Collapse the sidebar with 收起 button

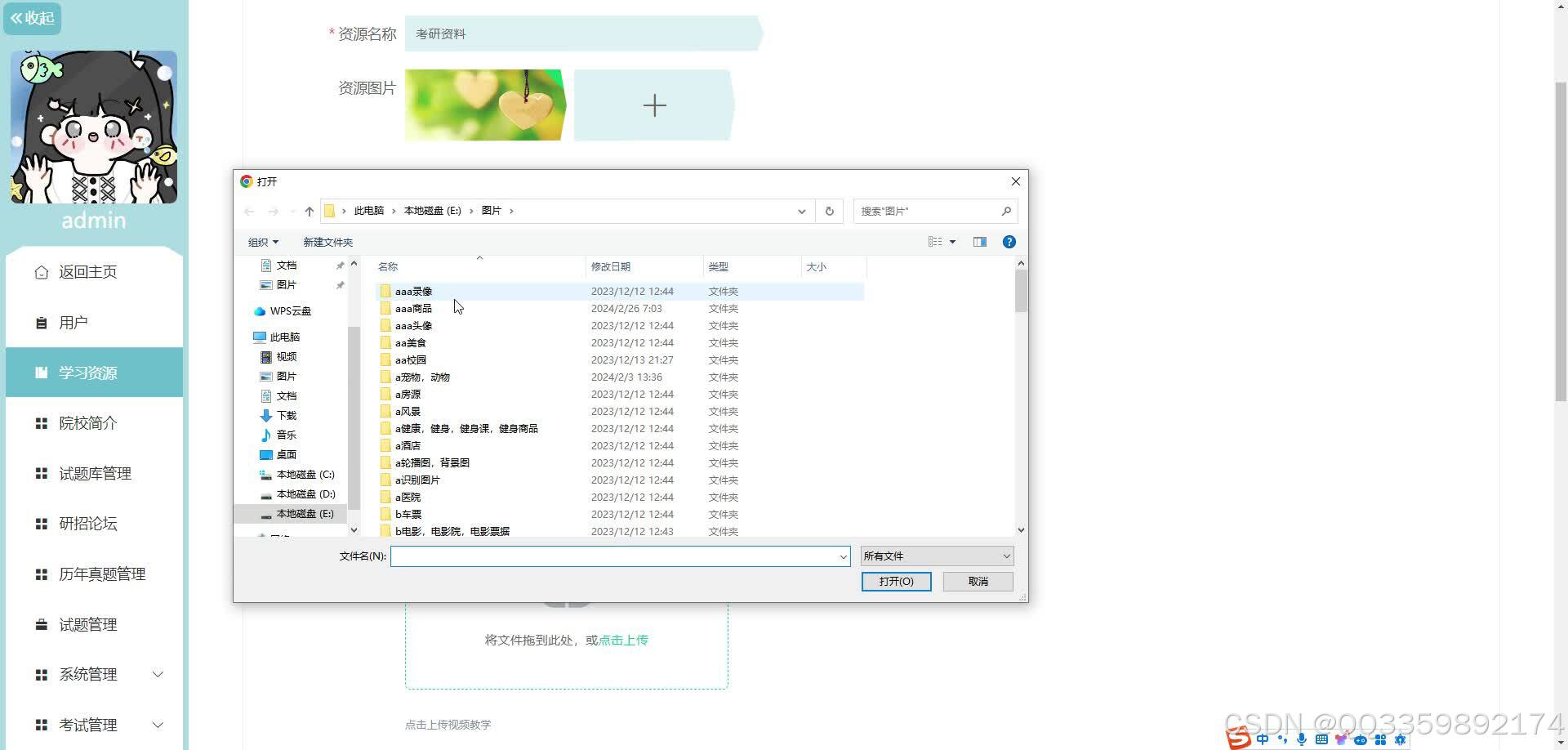click(x=33, y=18)
